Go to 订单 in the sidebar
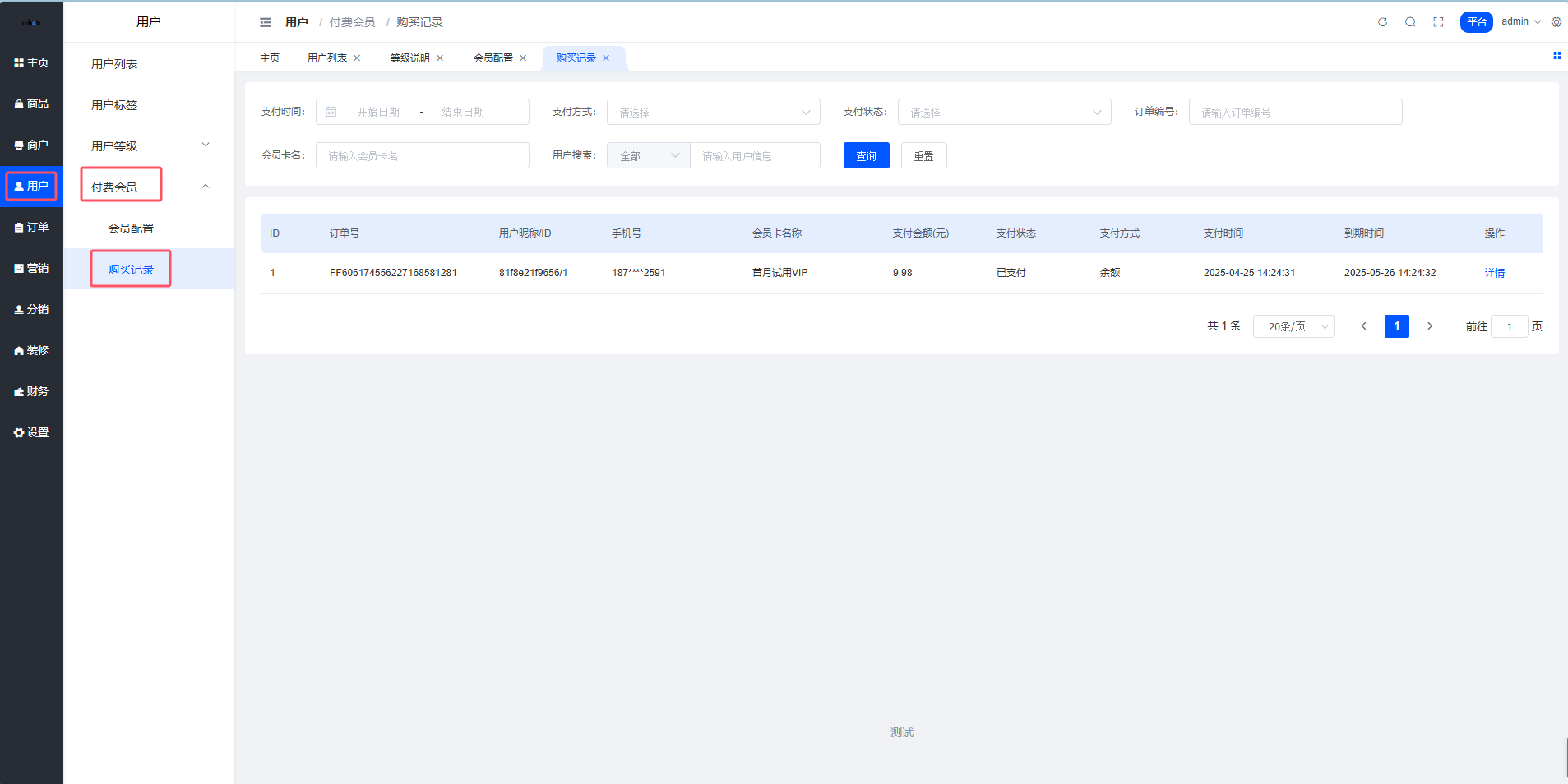This screenshot has height=784, width=1568. point(31,227)
